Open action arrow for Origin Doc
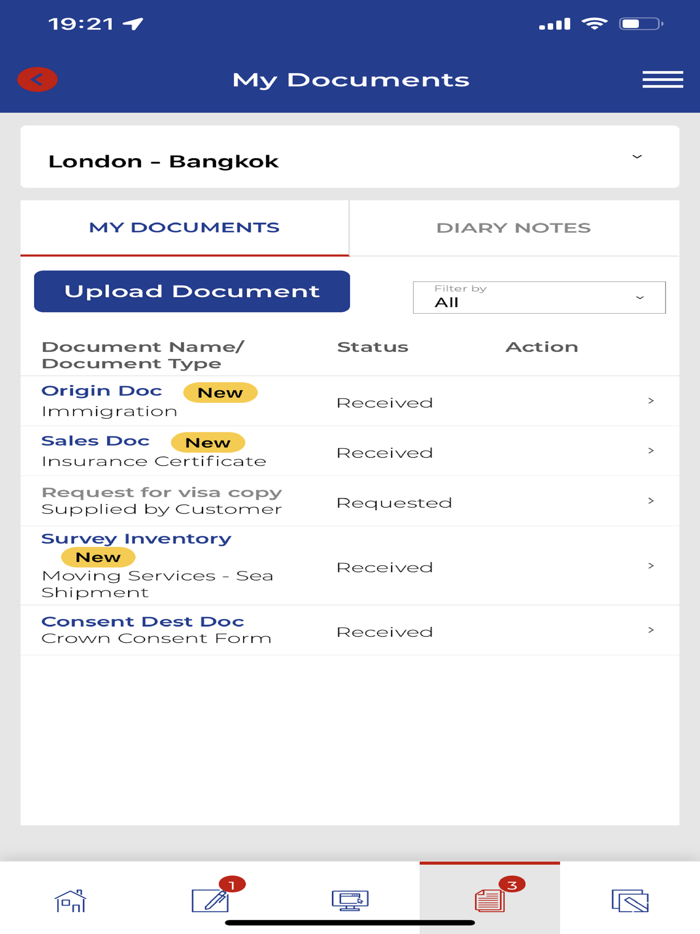Screen dimensions: 700x934 pos(651,401)
